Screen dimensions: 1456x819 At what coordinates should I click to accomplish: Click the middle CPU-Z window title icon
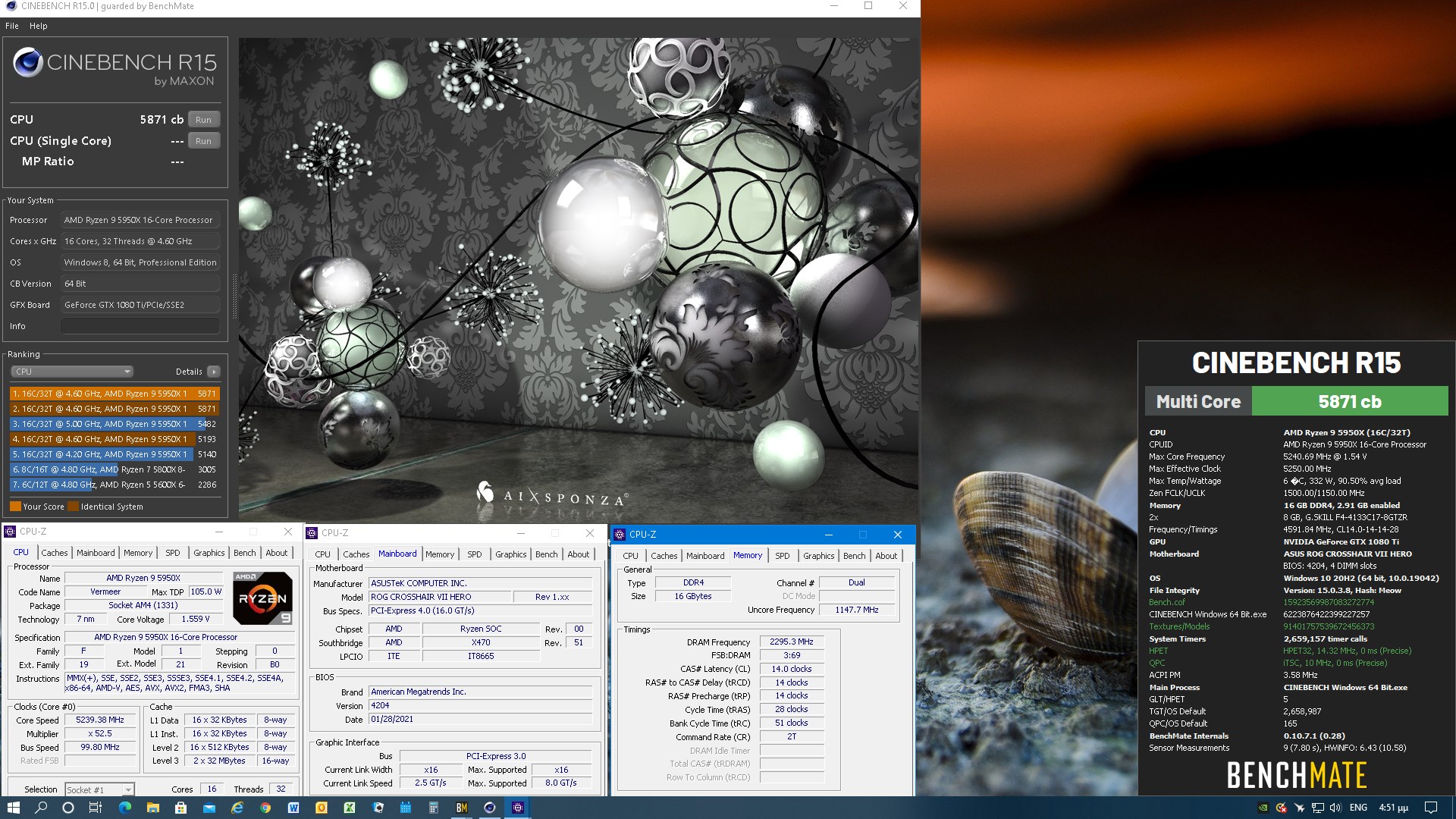312,533
